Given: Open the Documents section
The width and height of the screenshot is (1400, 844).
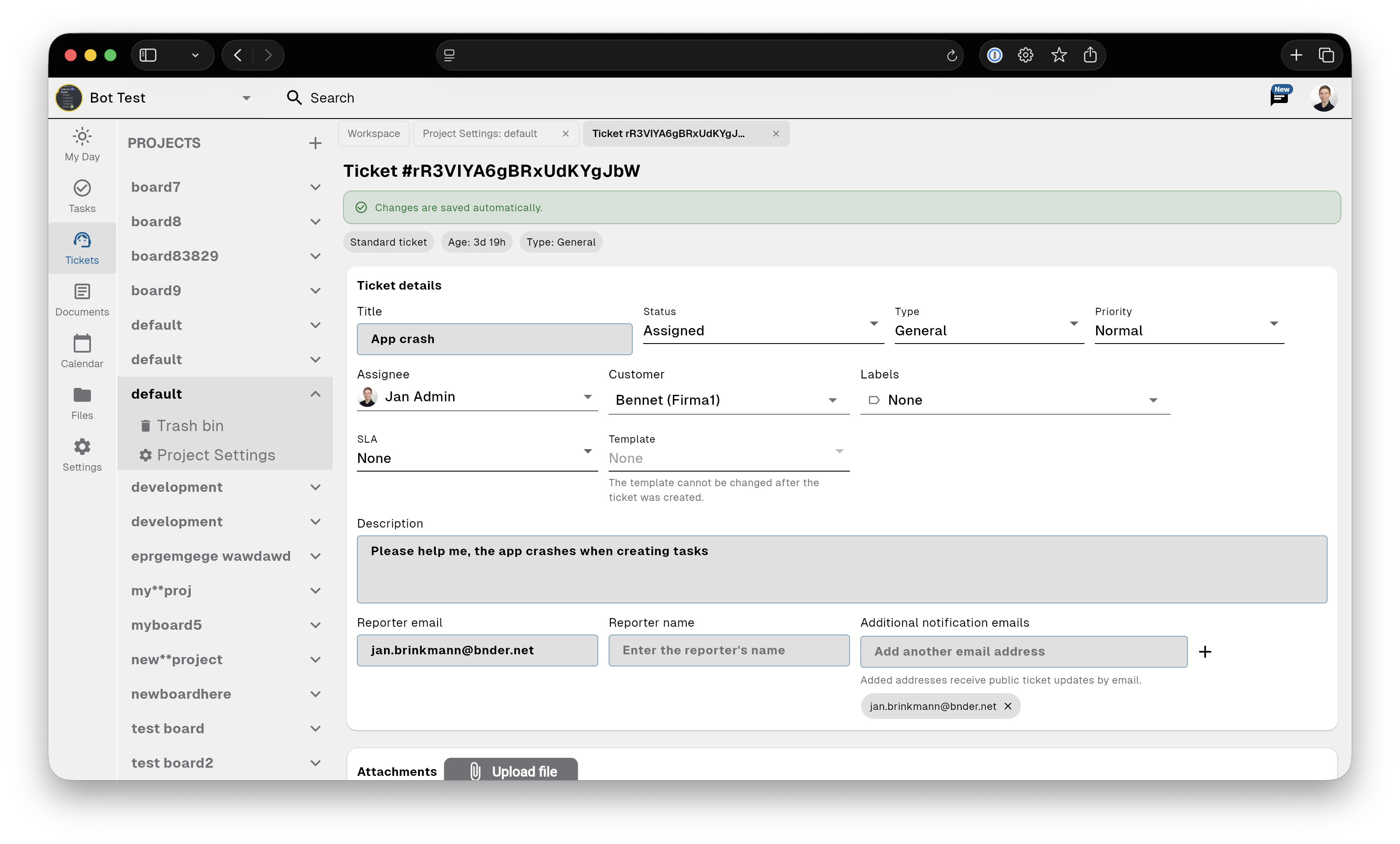Looking at the screenshot, I should click(x=82, y=300).
